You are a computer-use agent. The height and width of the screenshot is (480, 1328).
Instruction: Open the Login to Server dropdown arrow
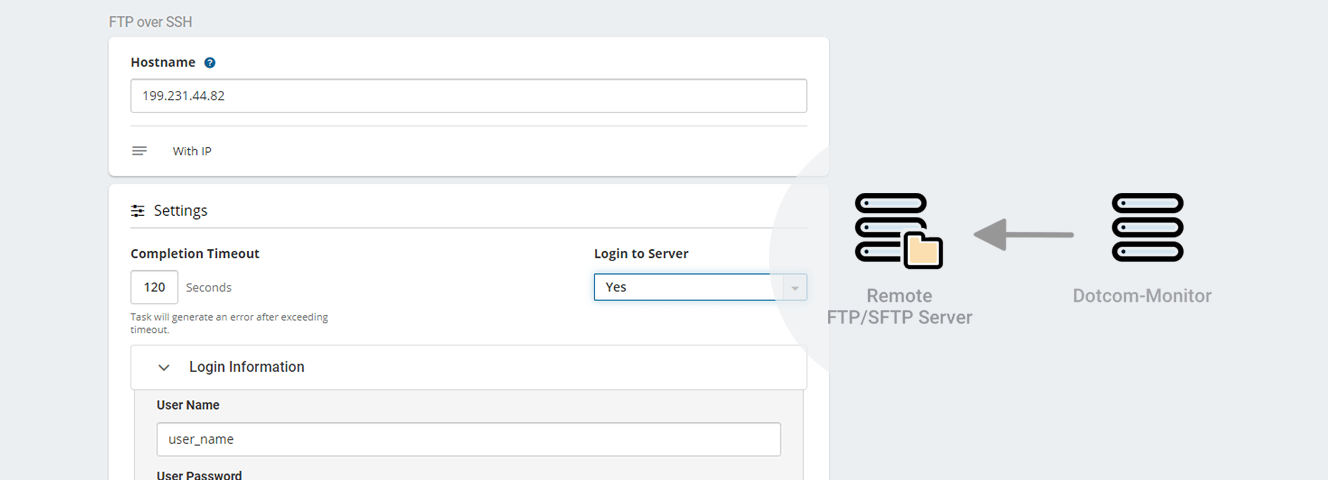click(795, 288)
